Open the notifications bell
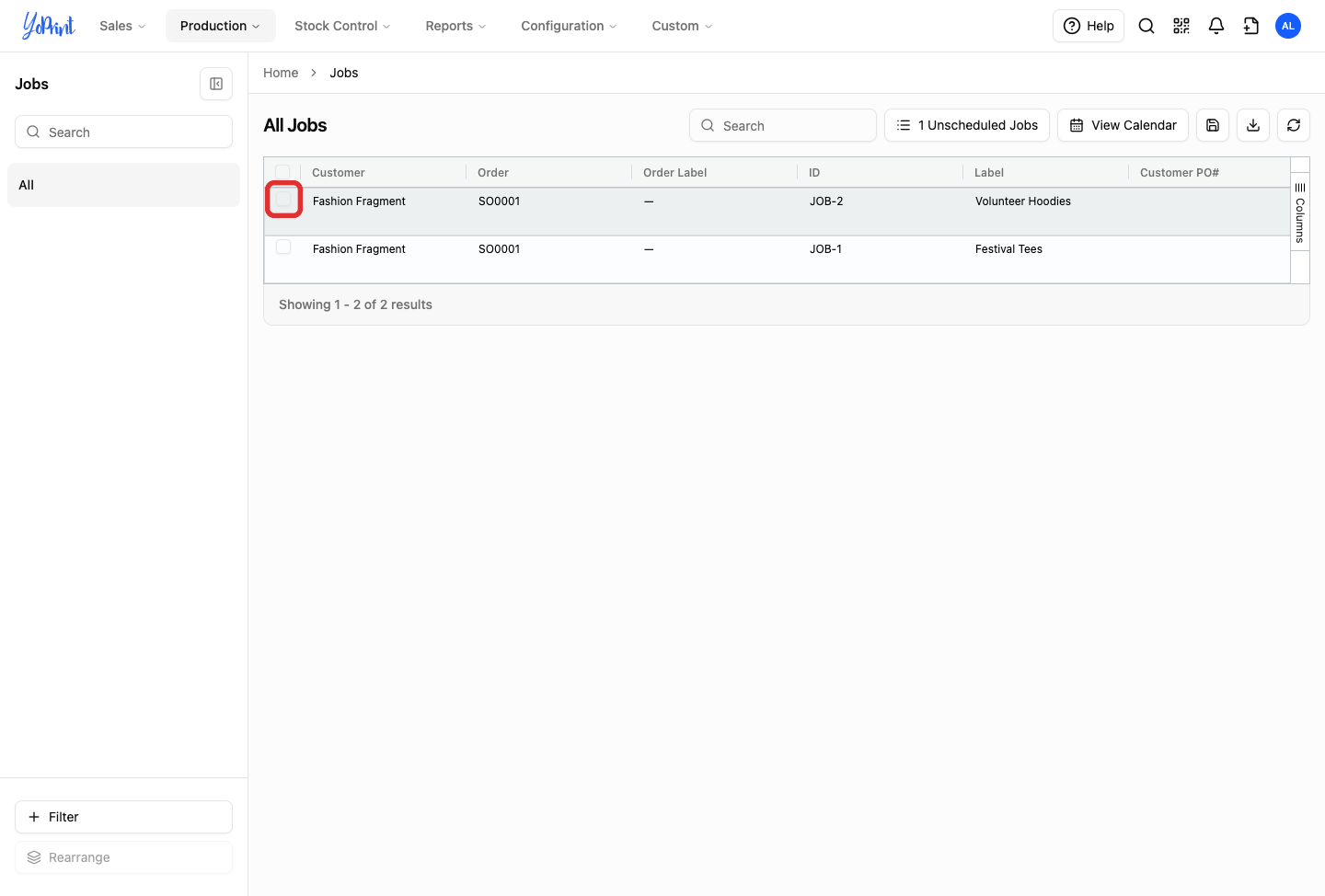The height and width of the screenshot is (896, 1325). pos(1216,26)
